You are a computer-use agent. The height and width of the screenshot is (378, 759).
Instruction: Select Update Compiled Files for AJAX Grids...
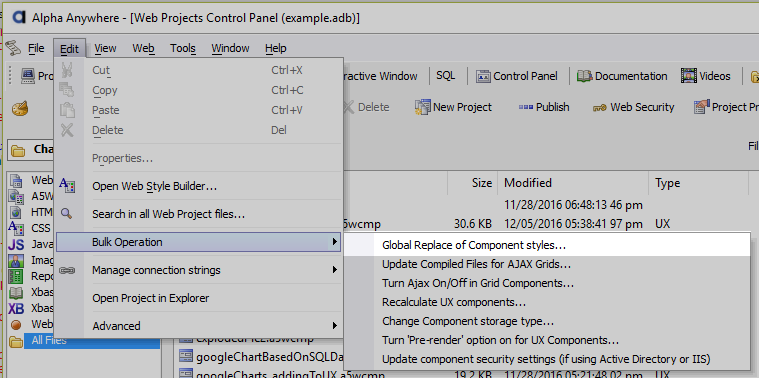pyautogui.click(x=476, y=264)
